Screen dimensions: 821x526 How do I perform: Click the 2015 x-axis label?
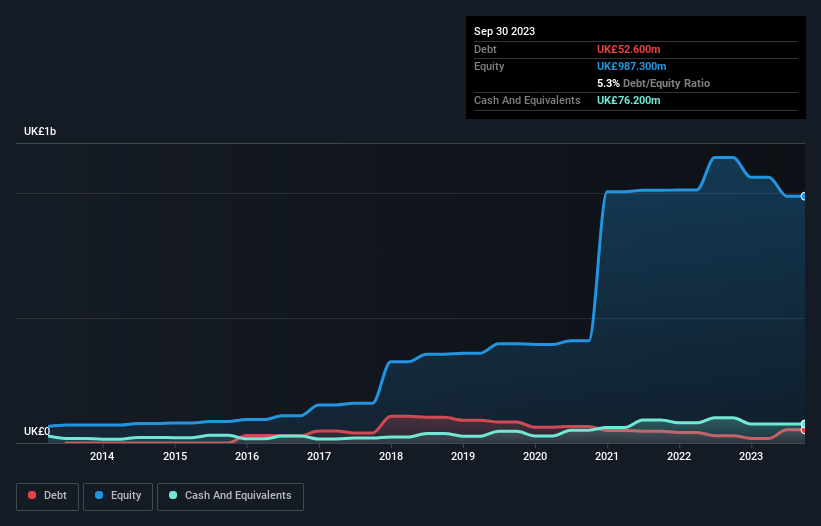click(175, 456)
